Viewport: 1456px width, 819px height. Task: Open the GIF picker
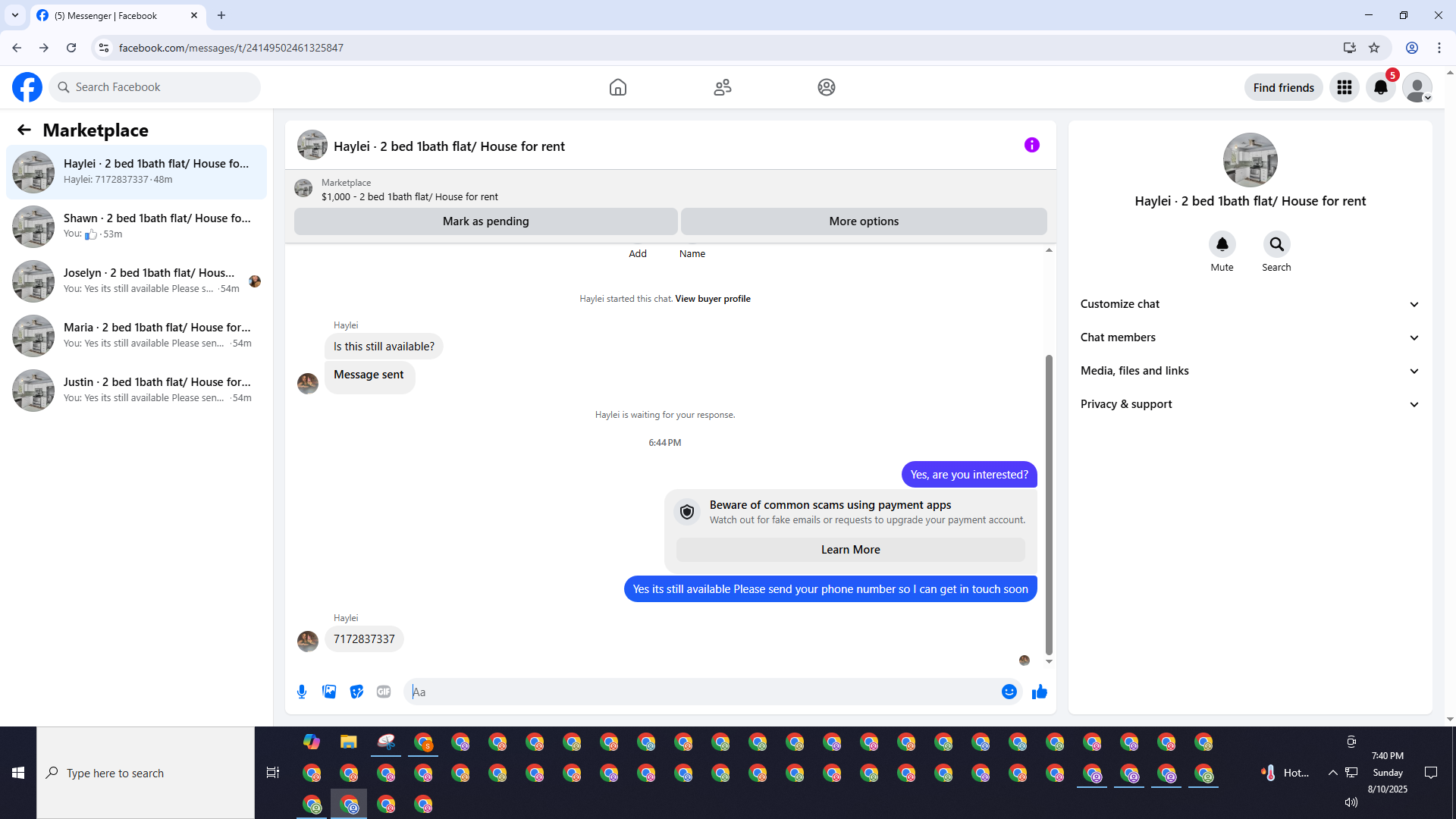(384, 692)
